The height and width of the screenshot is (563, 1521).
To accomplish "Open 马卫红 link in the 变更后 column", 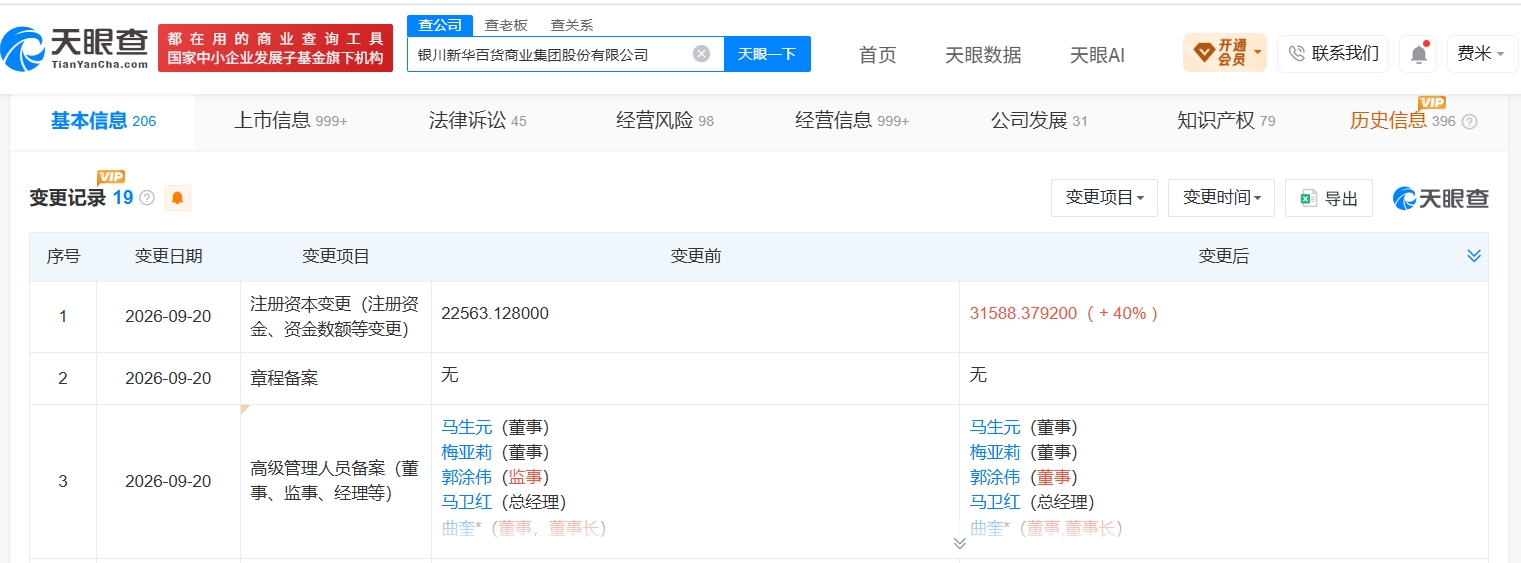I will coord(995,502).
